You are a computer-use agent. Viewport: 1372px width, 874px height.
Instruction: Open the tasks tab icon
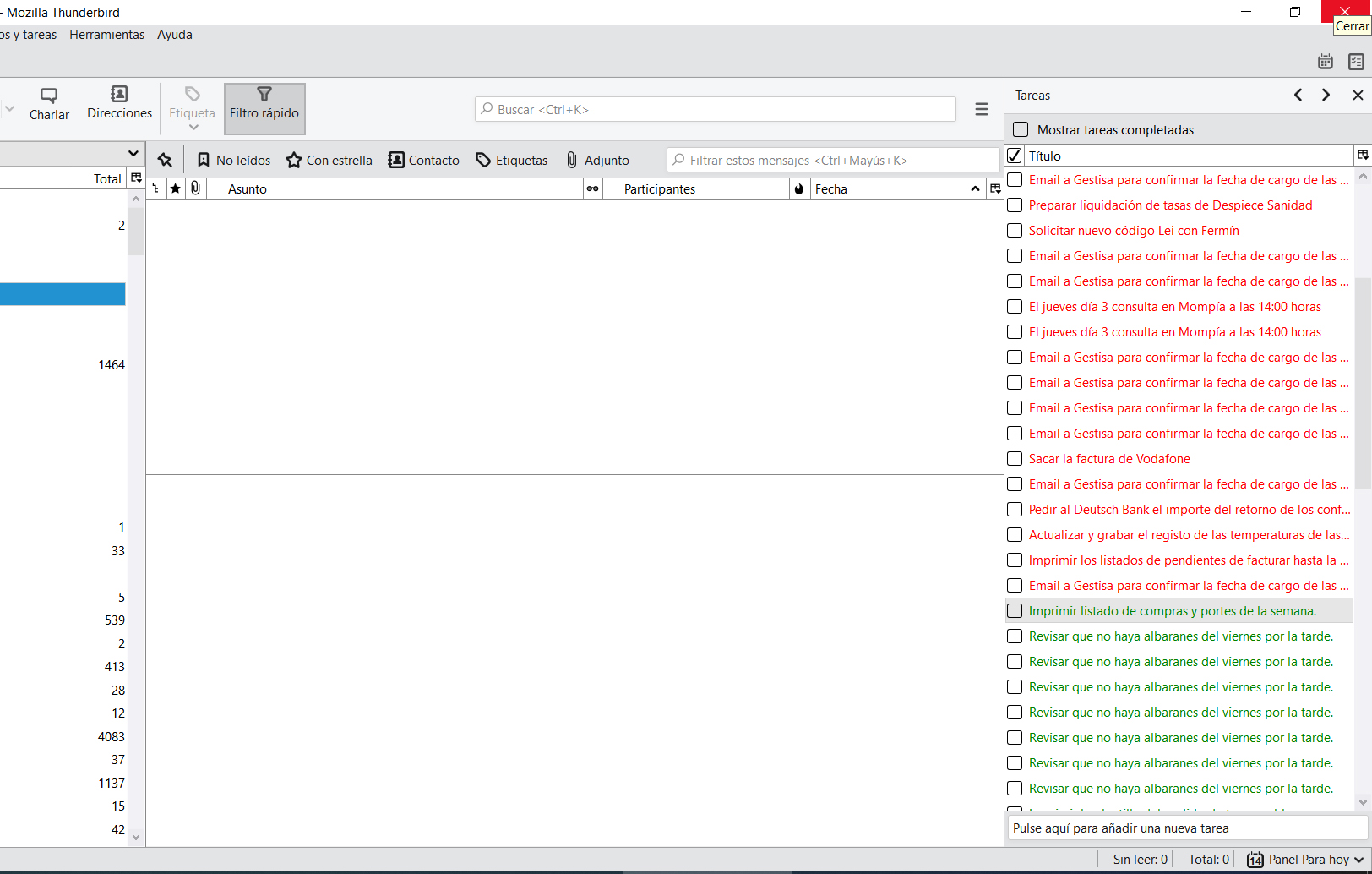(1356, 62)
